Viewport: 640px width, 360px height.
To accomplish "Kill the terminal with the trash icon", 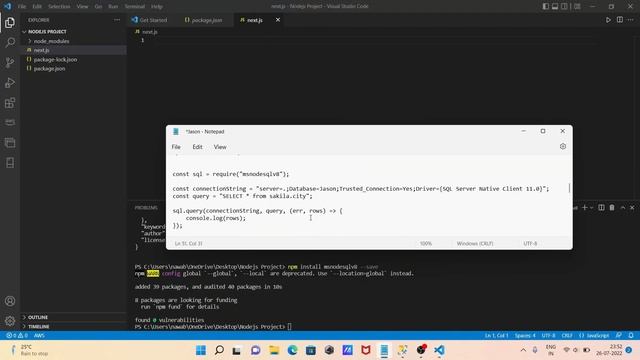I will (612, 207).
